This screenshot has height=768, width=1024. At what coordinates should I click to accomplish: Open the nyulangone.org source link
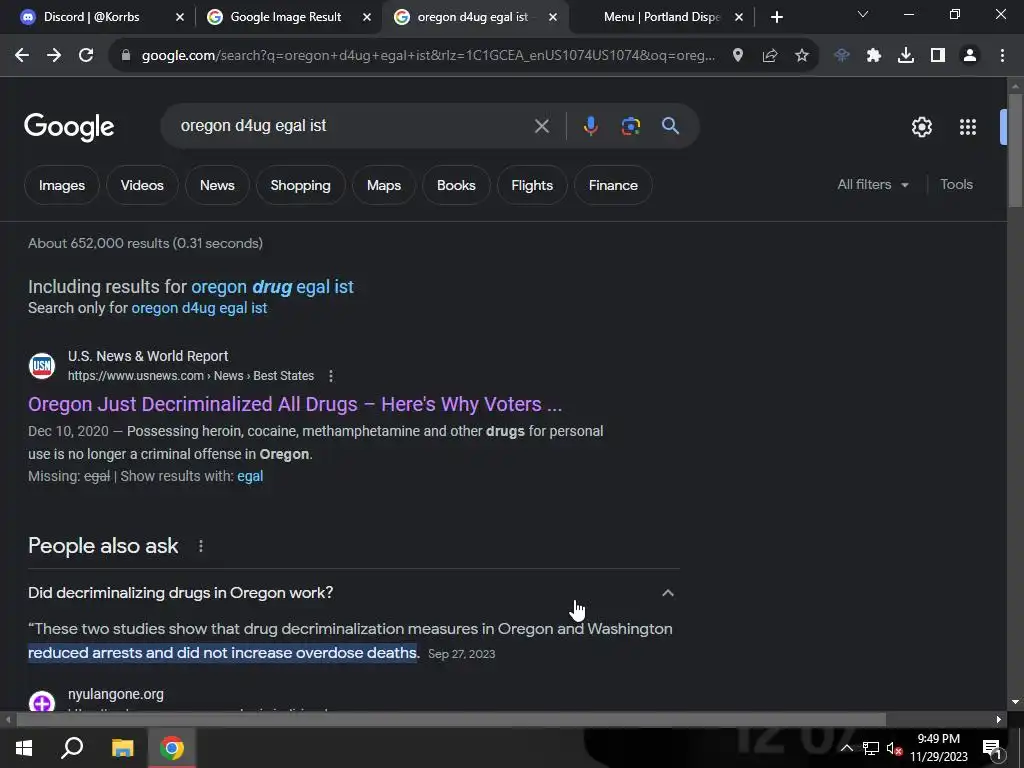click(116, 694)
